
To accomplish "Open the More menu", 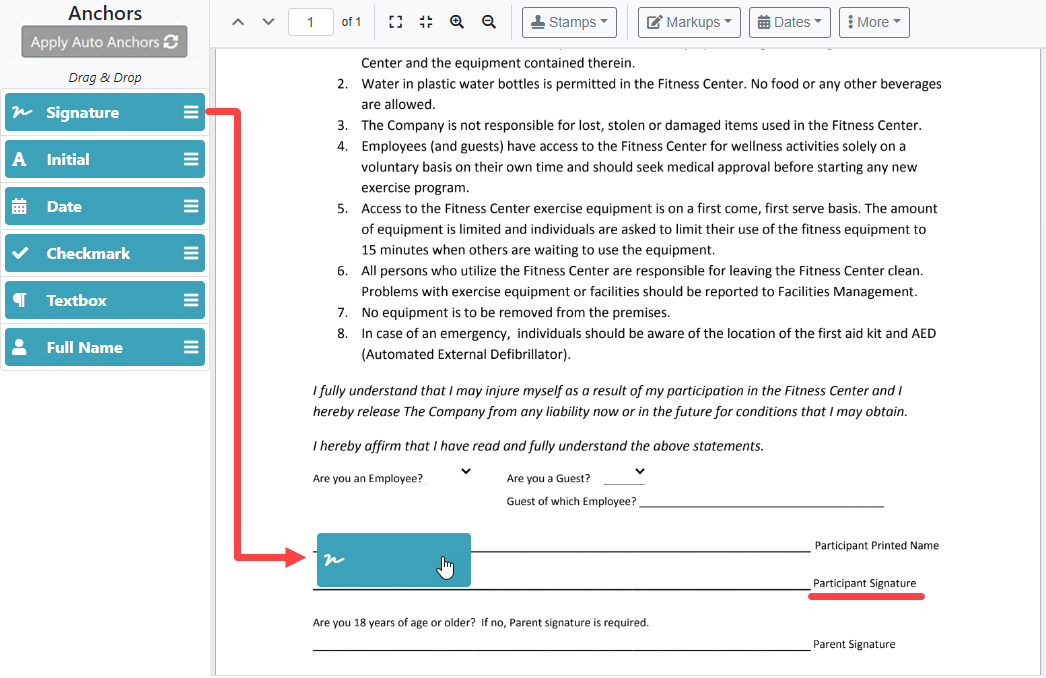I will 873,21.
